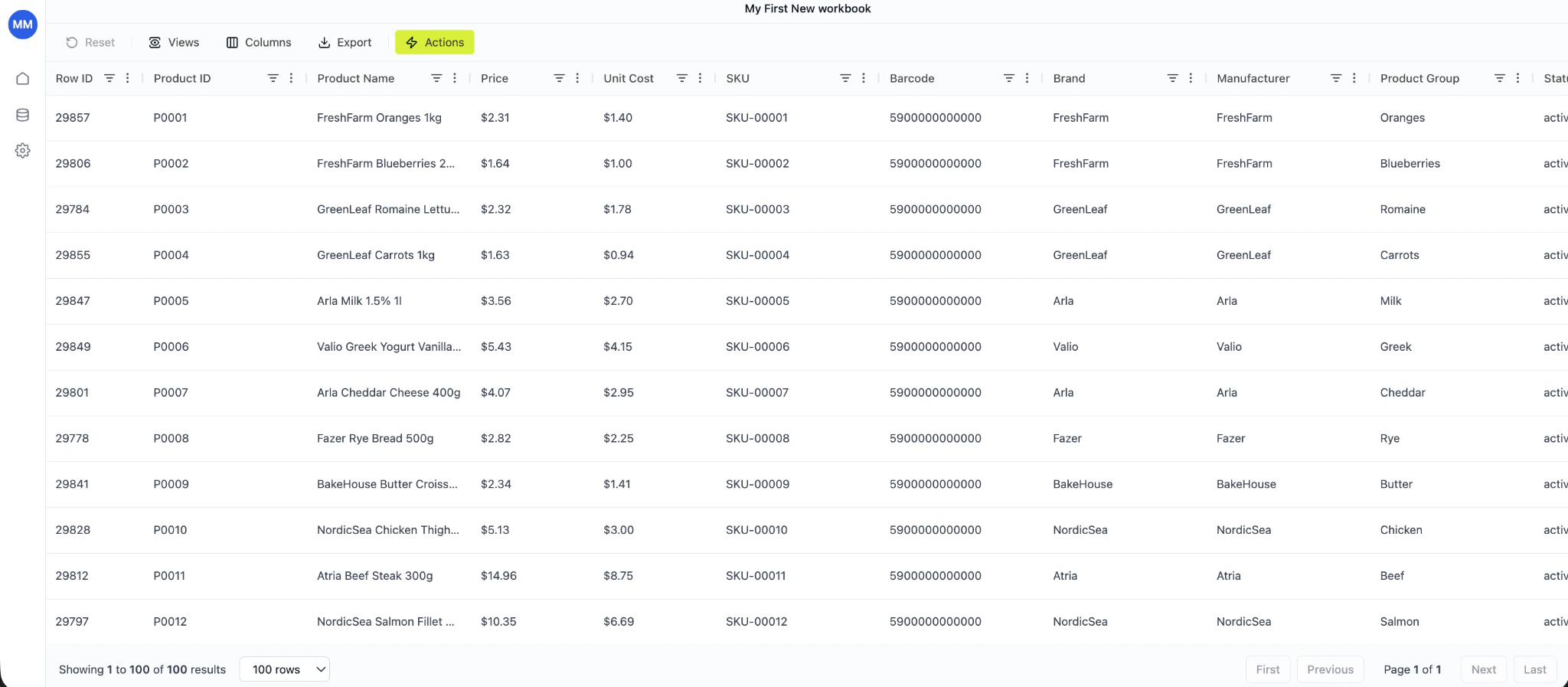Open three-dot menu for SKU column
1568x687 pixels.
point(864,78)
